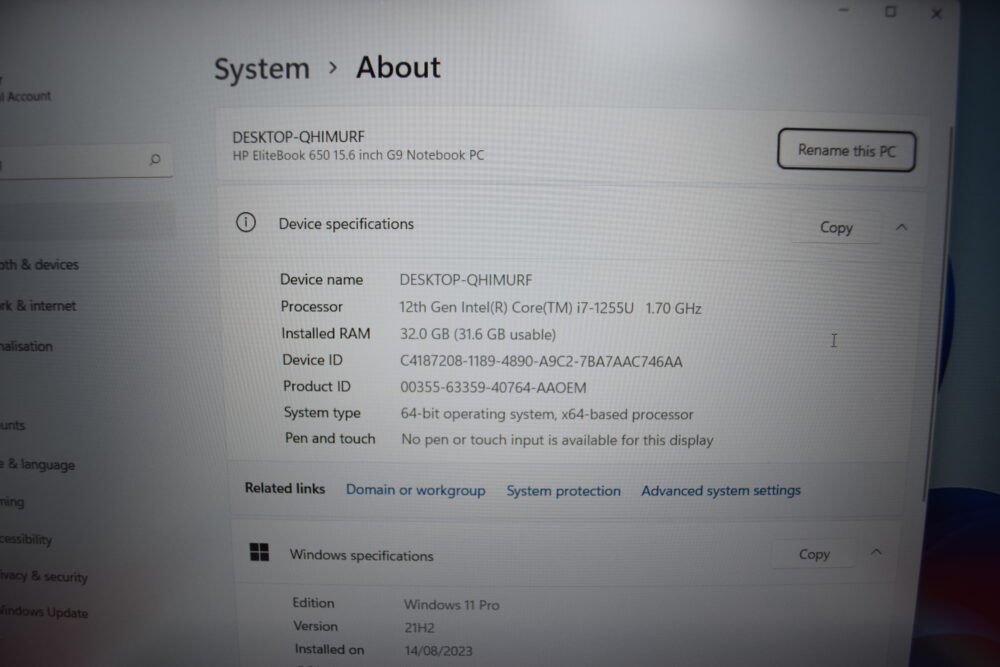The image size is (1000, 667).
Task: Close the Settings window
Action: (936, 13)
